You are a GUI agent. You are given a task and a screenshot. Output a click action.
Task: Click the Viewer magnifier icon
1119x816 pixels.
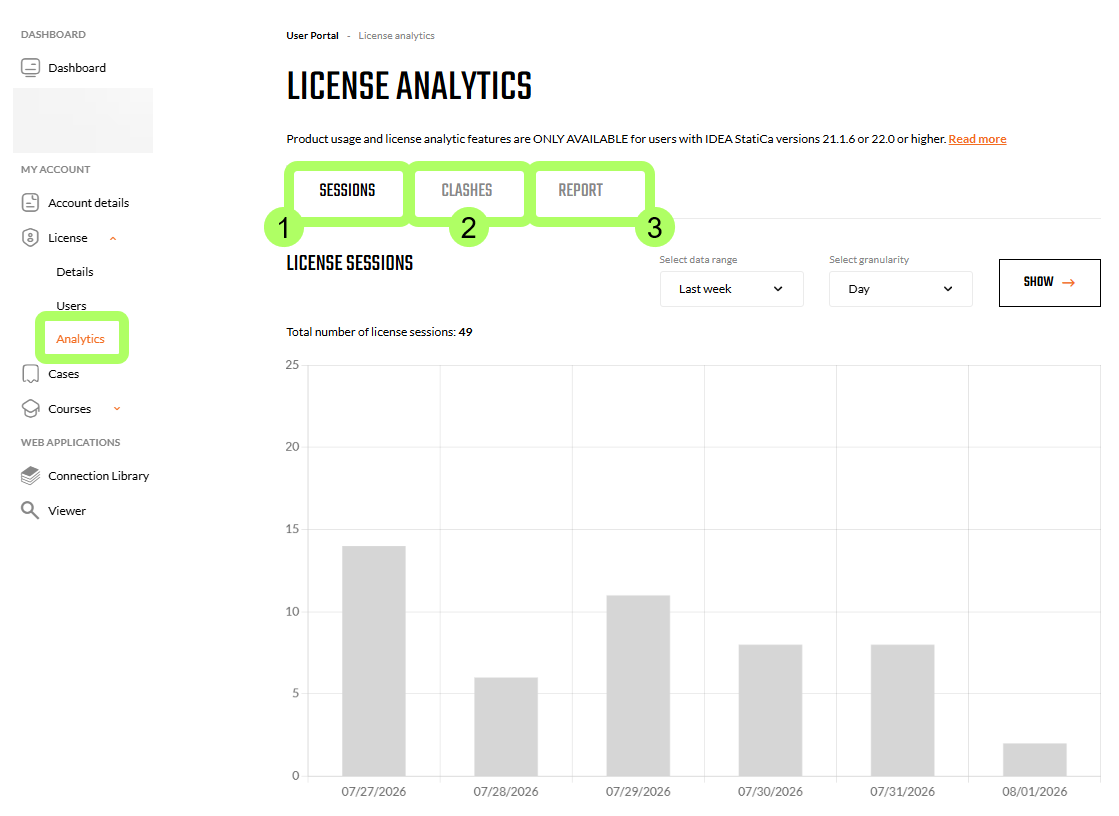coord(30,510)
